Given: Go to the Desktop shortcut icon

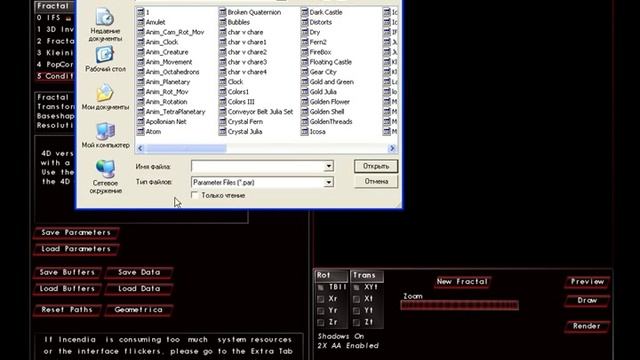Looking at the screenshot, I should pyautogui.click(x=104, y=55).
